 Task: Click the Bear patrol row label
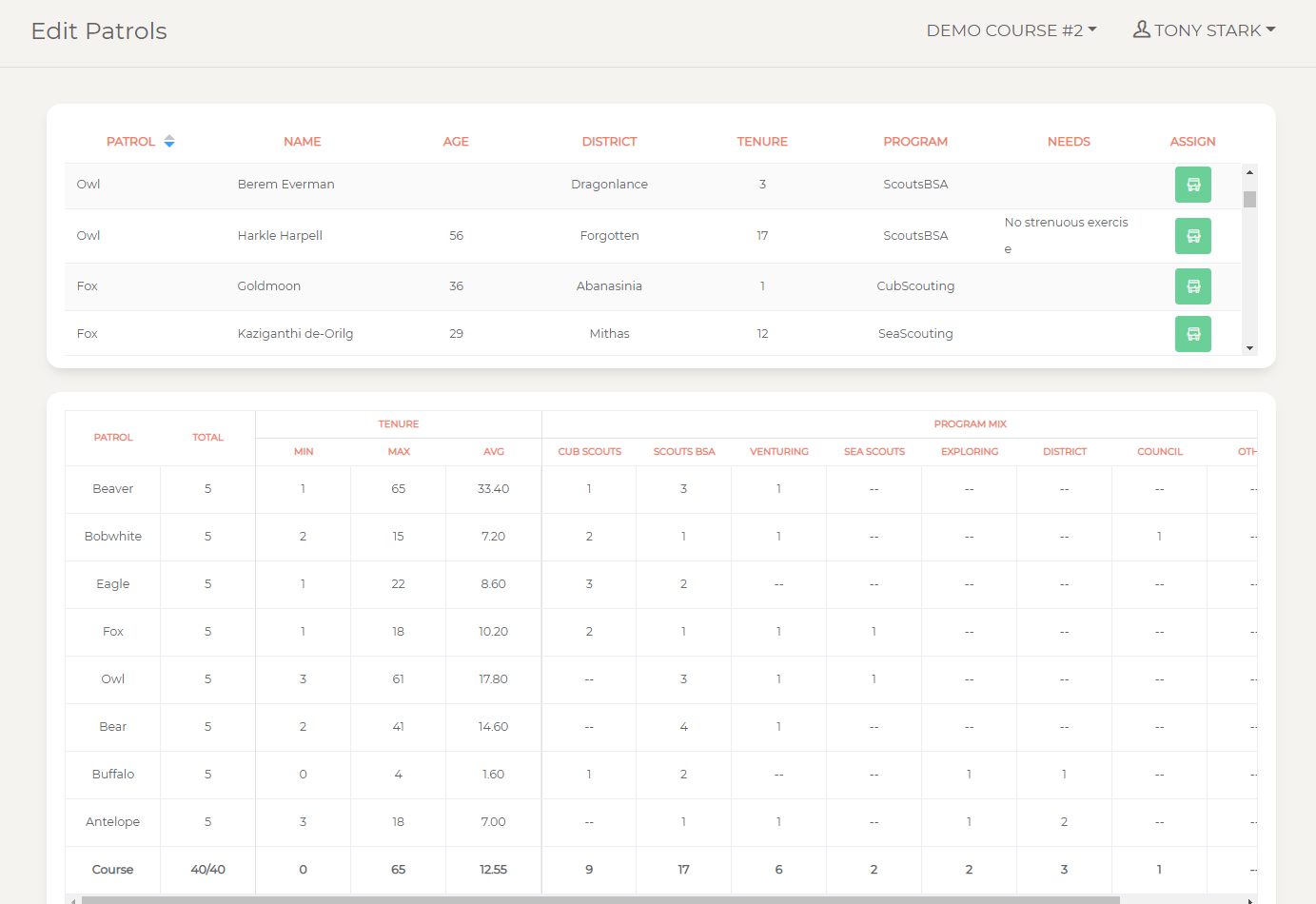tap(112, 727)
